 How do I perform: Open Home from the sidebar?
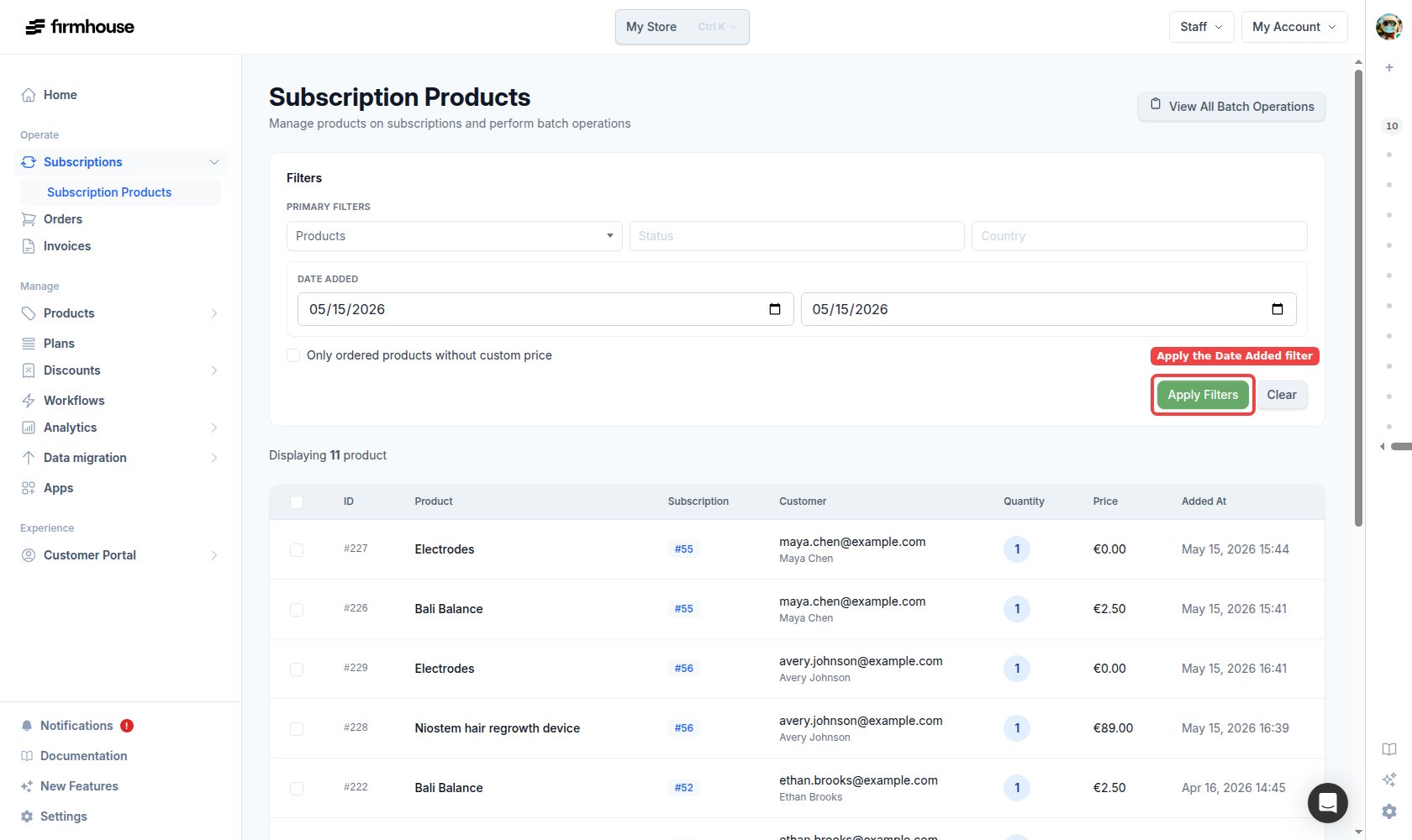[60, 95]
